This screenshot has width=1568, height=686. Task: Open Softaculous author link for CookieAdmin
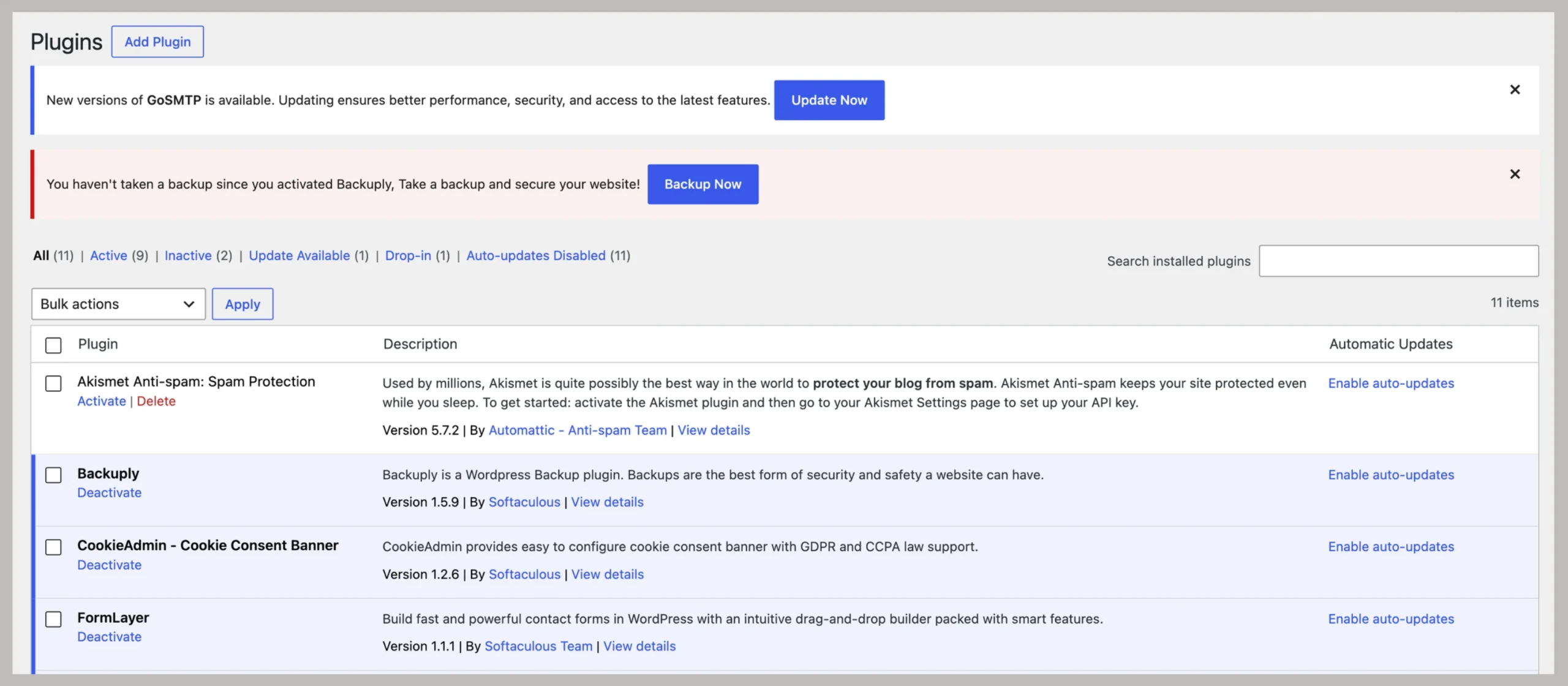(524, 574)
